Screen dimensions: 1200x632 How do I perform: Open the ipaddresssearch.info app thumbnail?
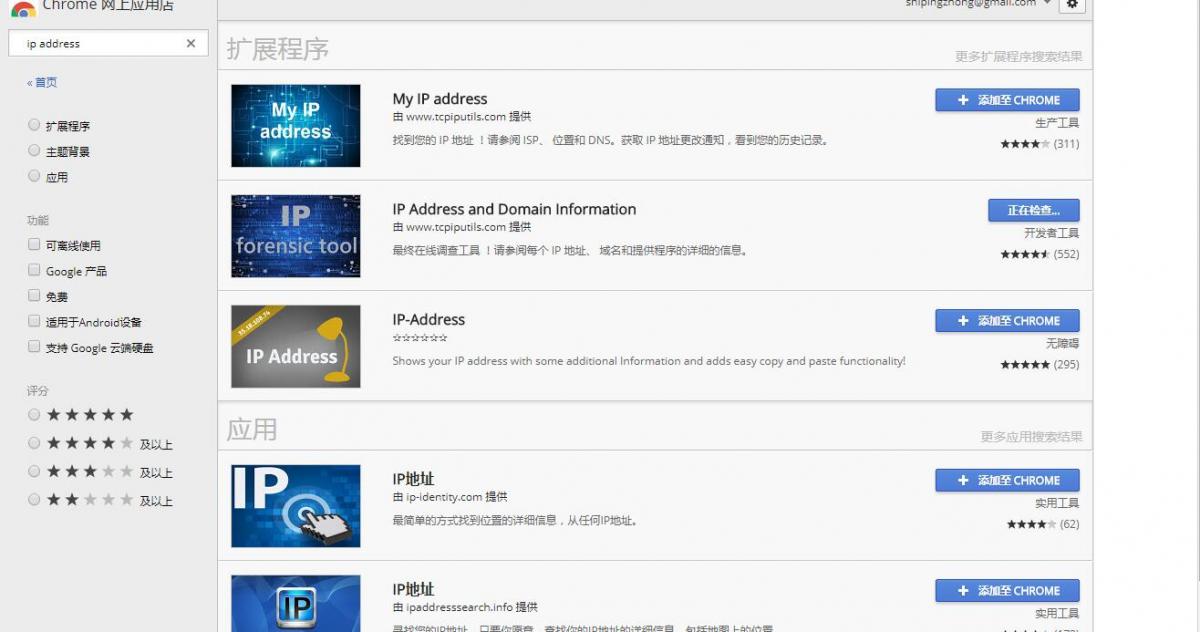pyautogui.click(x=296, y=603)
